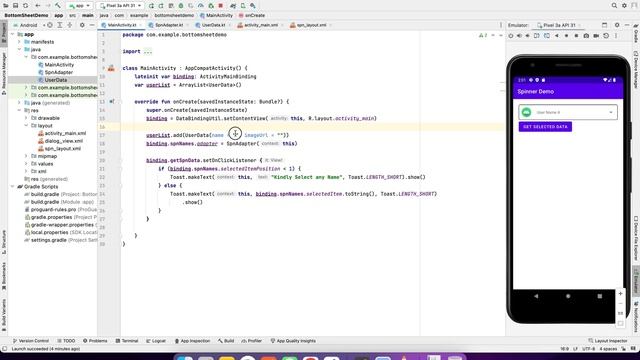The image size is (640, 360).
Task: Tap the Android recents square on the phone
Action: 600,296
